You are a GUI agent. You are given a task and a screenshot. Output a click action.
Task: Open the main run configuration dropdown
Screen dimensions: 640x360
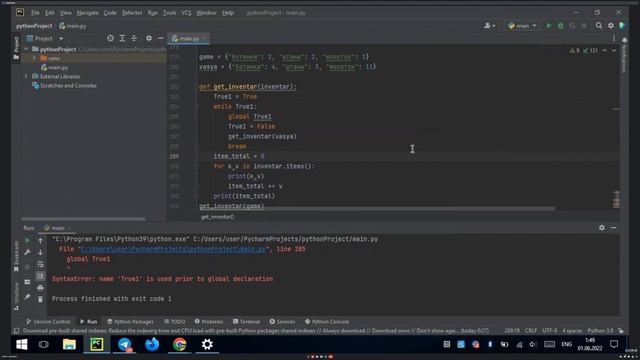coord(522,26)
